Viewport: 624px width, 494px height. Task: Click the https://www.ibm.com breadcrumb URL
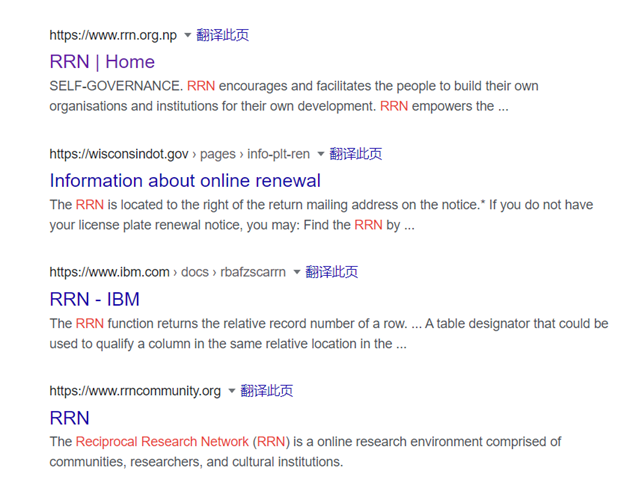pyautogui.click(x=168, y=272)
